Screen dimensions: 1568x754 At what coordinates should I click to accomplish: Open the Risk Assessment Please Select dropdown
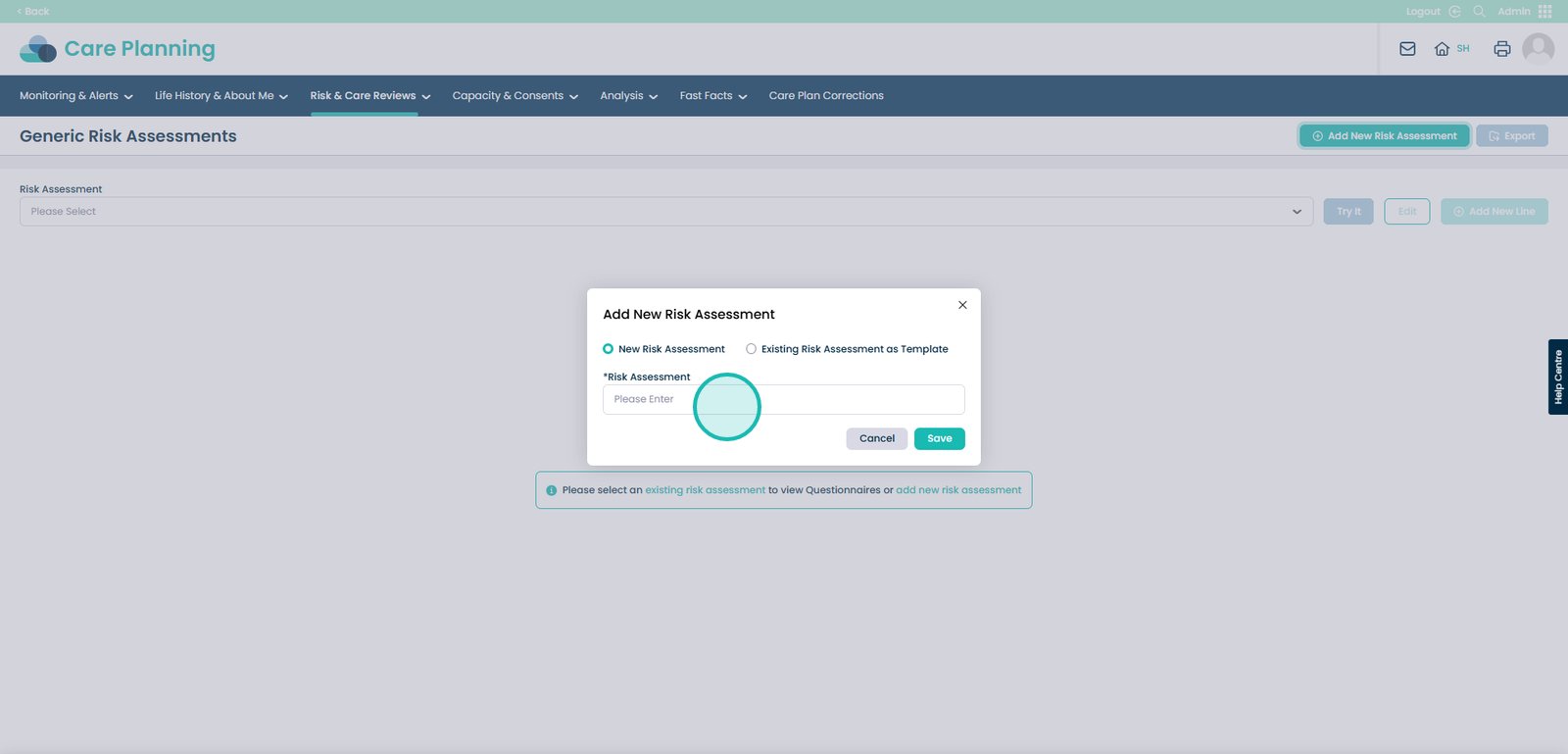665,212
